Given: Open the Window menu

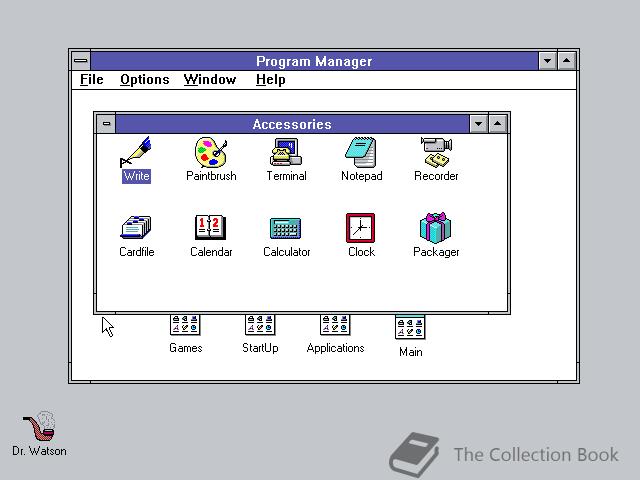Looking at the screenshot, I should [210, 80].
